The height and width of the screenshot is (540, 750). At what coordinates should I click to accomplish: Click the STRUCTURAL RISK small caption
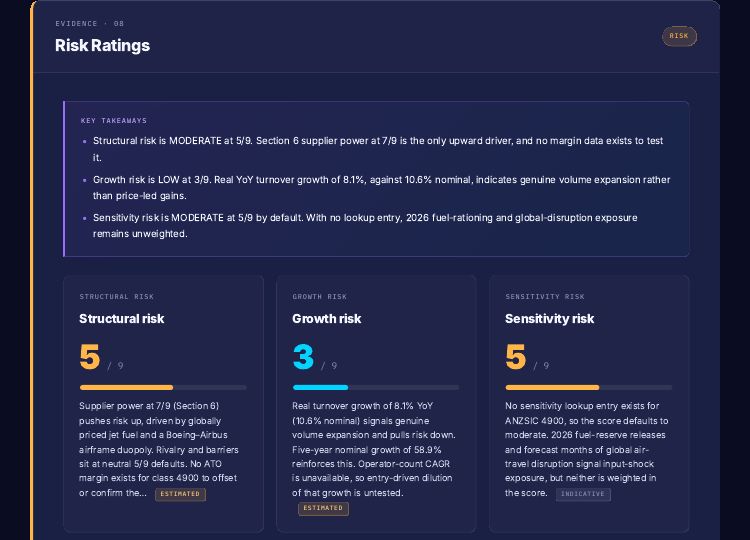click(x=117, y=297)
